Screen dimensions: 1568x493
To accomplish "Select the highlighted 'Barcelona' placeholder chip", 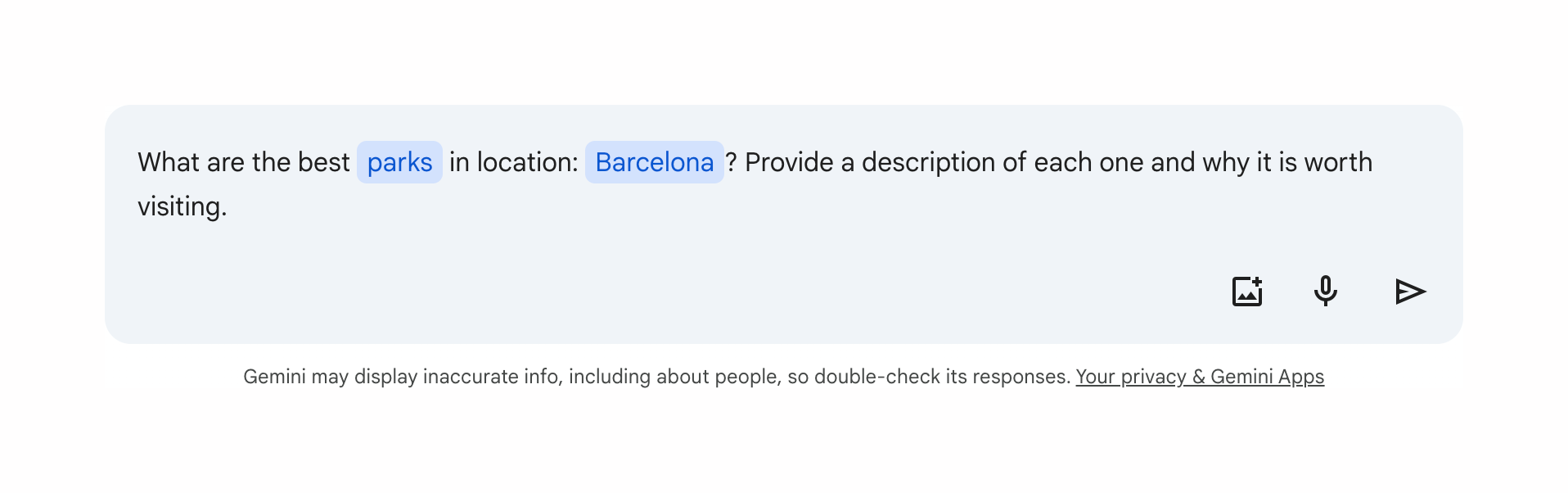I will (x=654, y=162).
